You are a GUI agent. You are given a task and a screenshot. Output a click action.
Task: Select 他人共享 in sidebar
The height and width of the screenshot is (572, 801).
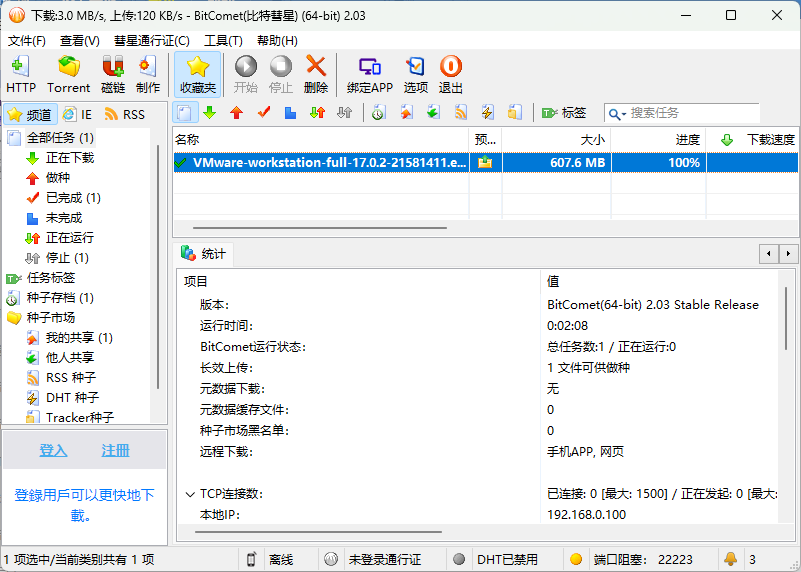(69, 358)
